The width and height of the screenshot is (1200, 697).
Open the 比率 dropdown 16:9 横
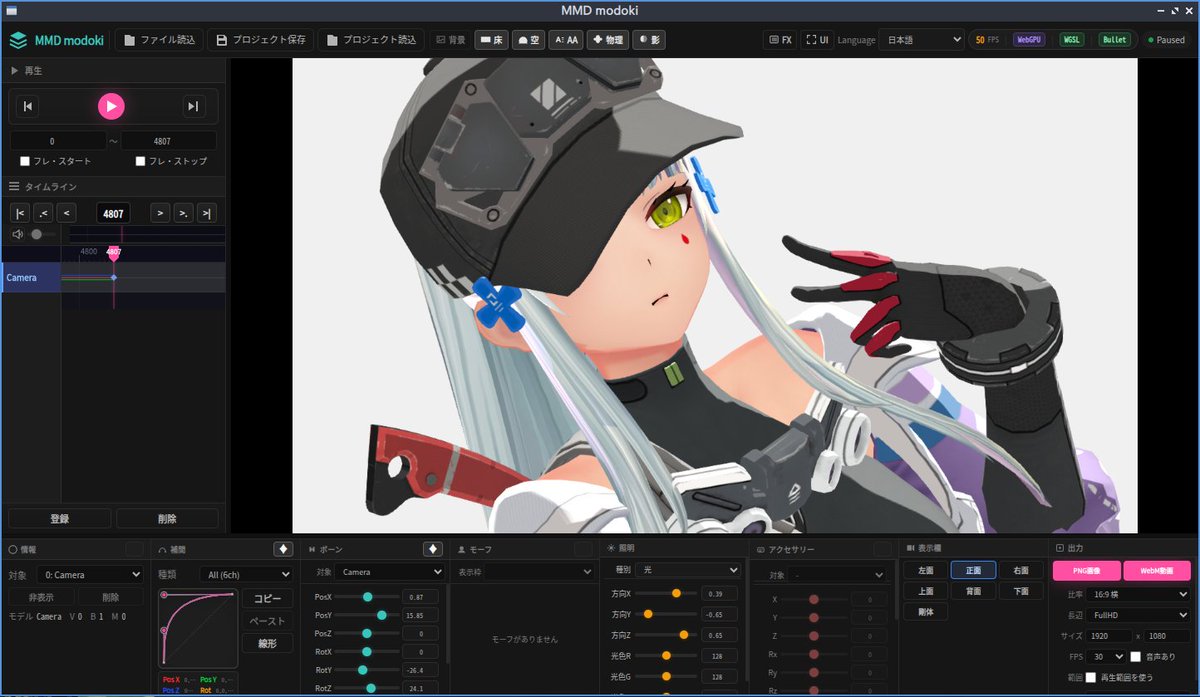coord(1139,595)
